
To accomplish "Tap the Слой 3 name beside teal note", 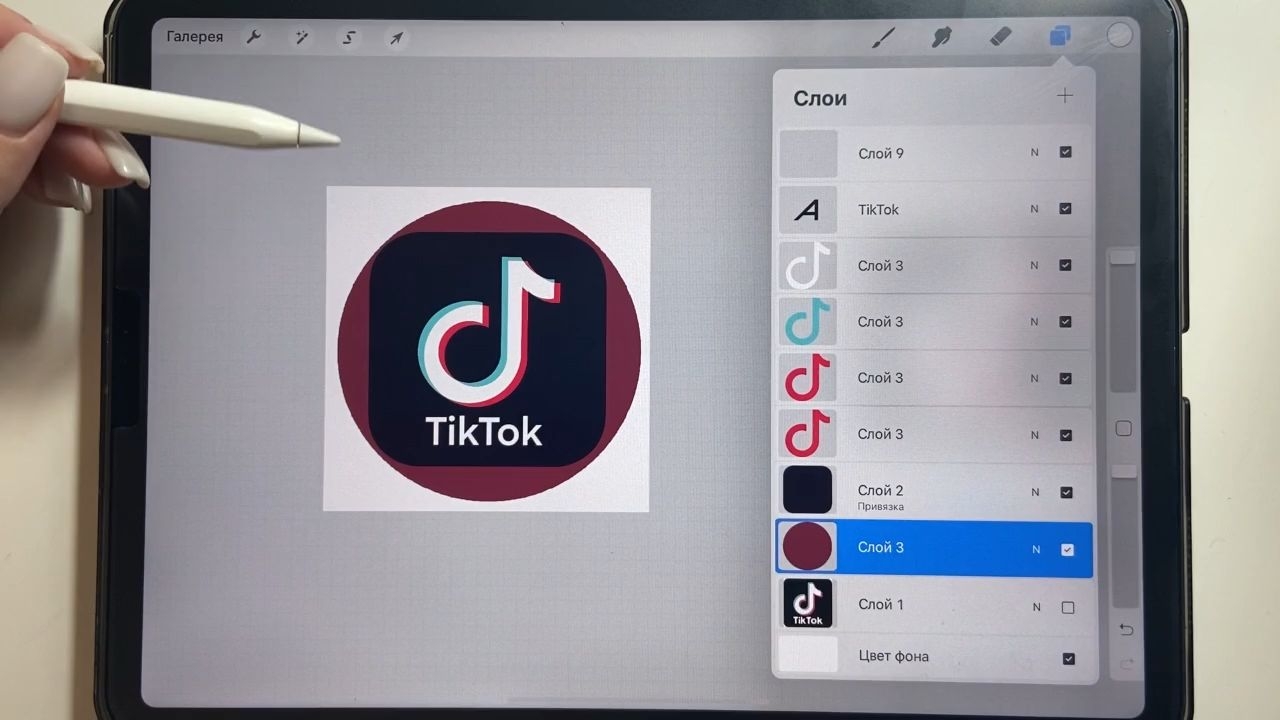I will (881, 322).
